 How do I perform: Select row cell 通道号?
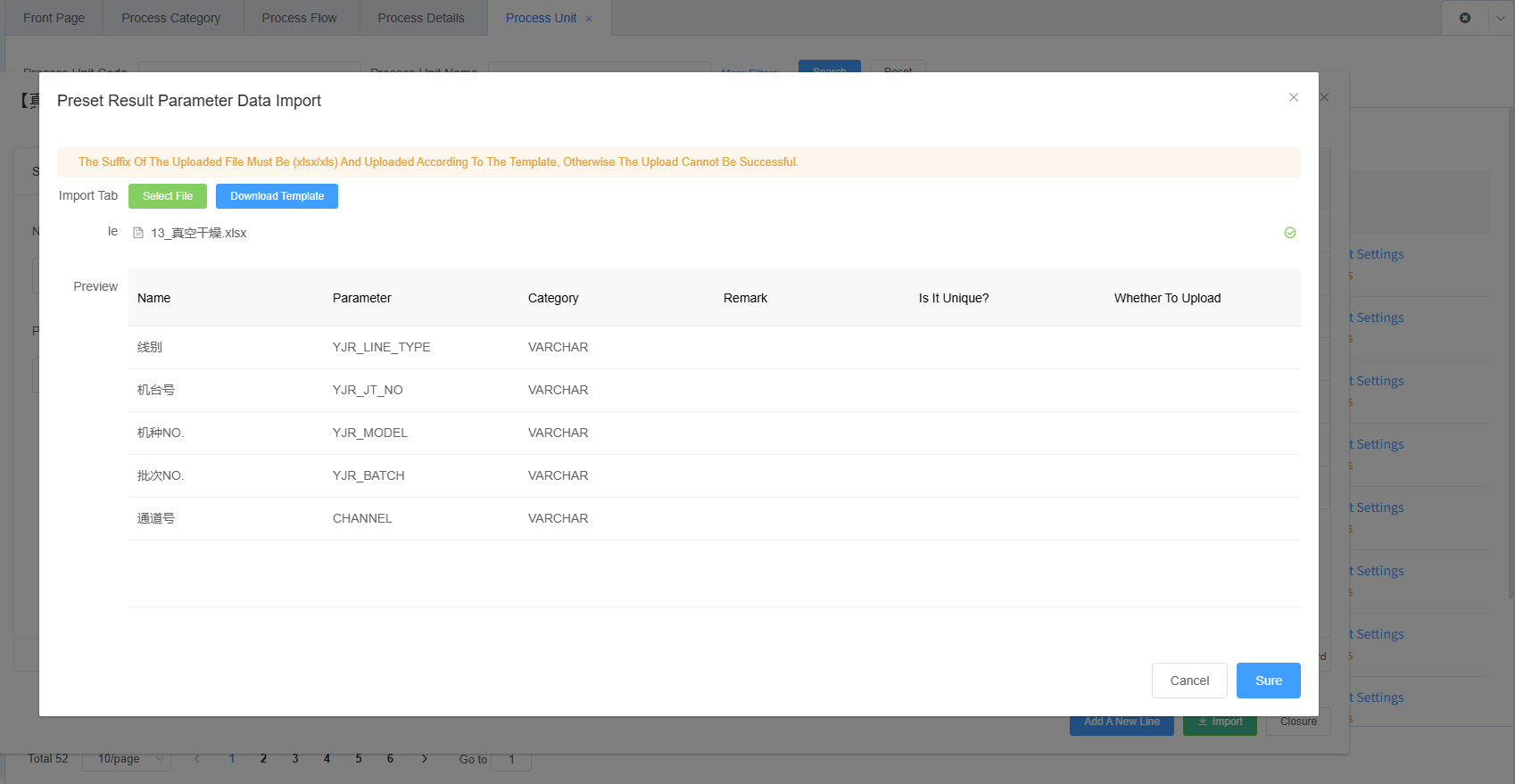tap(156, 518)
